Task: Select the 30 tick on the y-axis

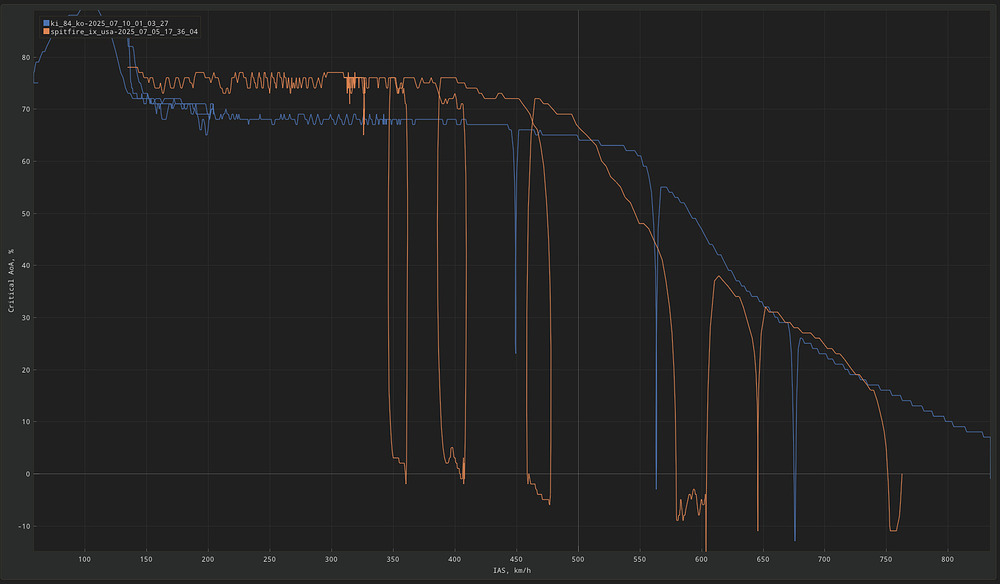Action: point(24,318)
